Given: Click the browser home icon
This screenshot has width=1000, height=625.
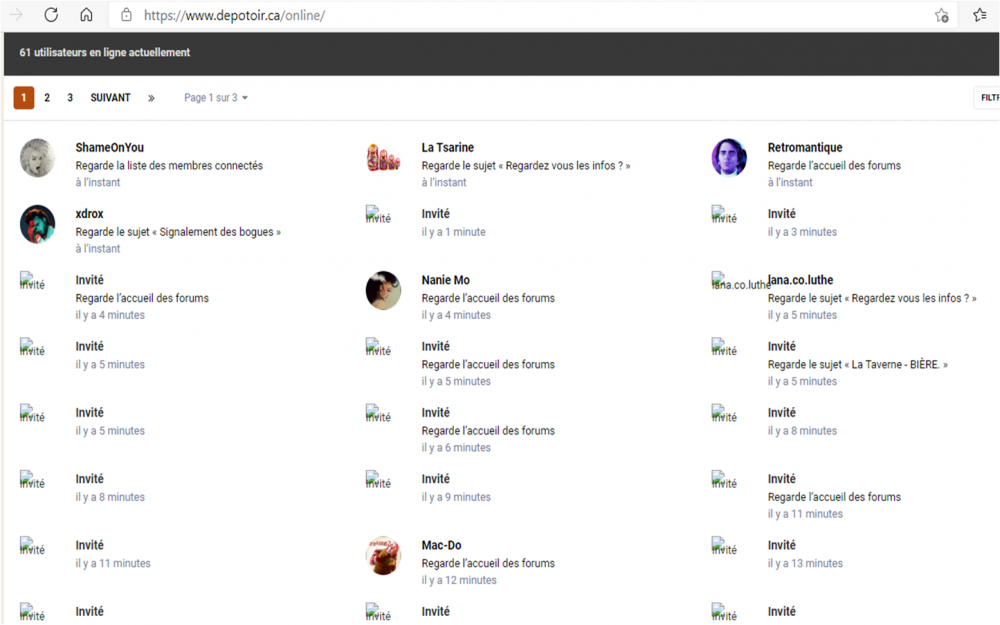Looking at the screenshot, I should pos(86,15).
